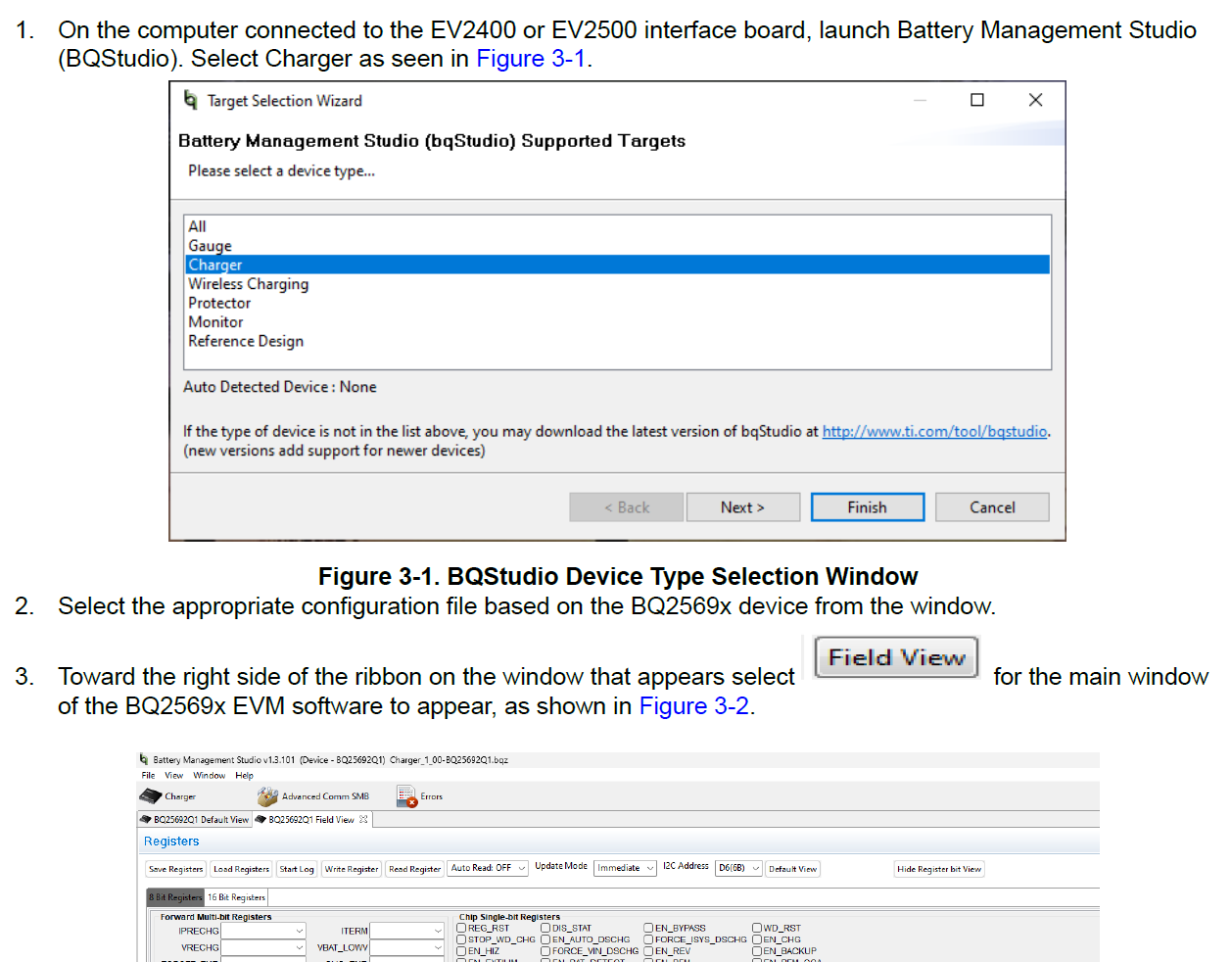Click the Back button in wizard
1232x962 pixels.
pyautogui.click(x=627, y=507)
